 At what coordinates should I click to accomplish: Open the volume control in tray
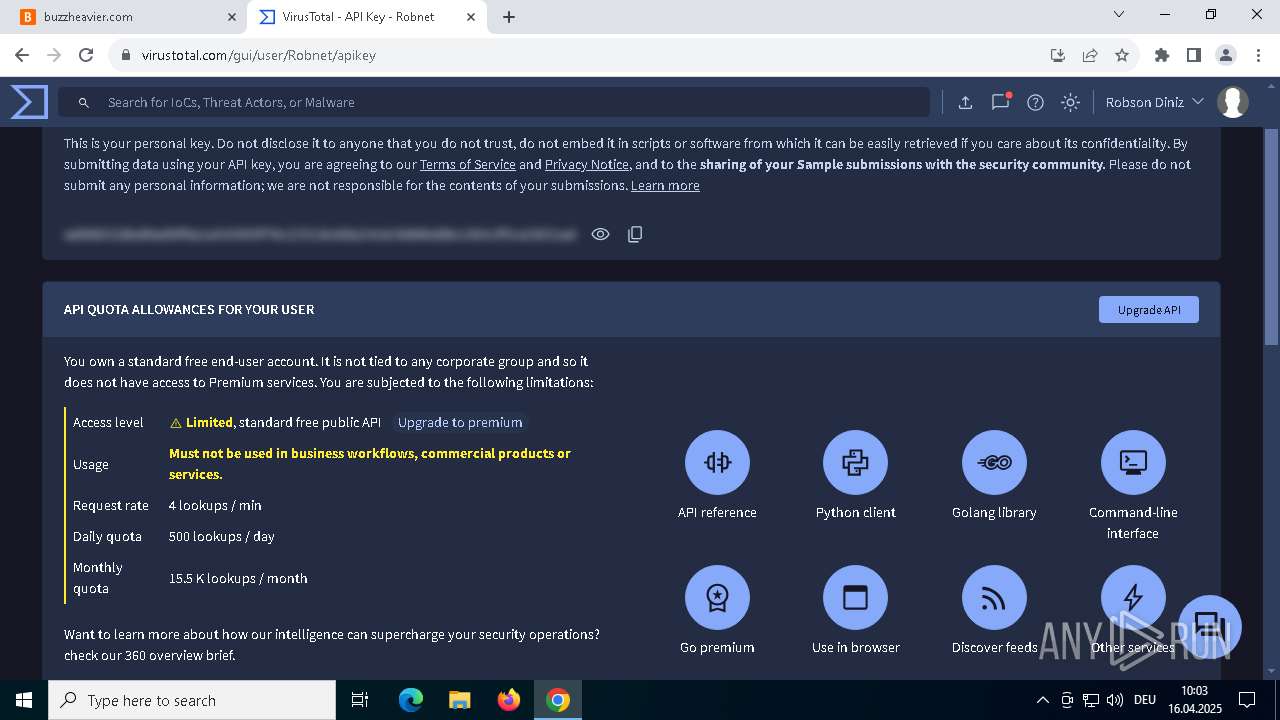click(x=1115, y=700)
